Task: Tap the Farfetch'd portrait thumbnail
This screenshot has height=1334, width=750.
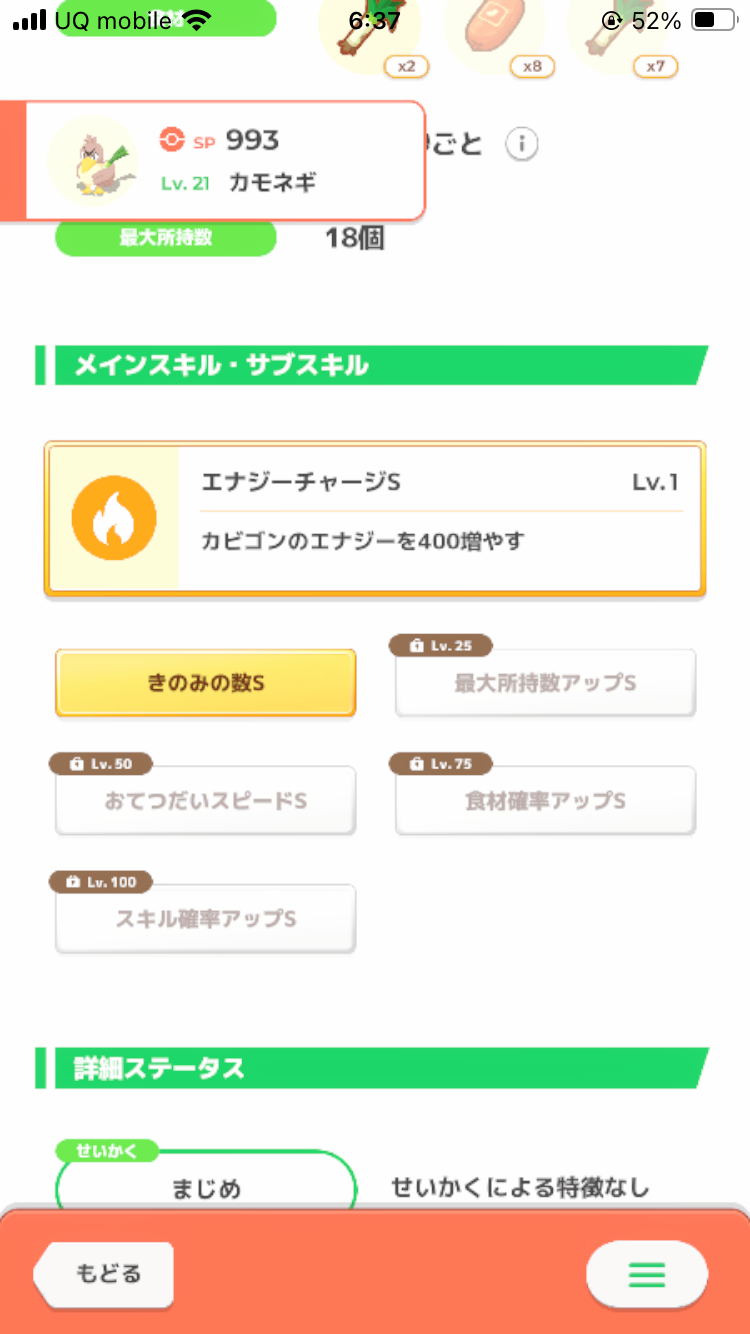Action: [x=92, y=161]
